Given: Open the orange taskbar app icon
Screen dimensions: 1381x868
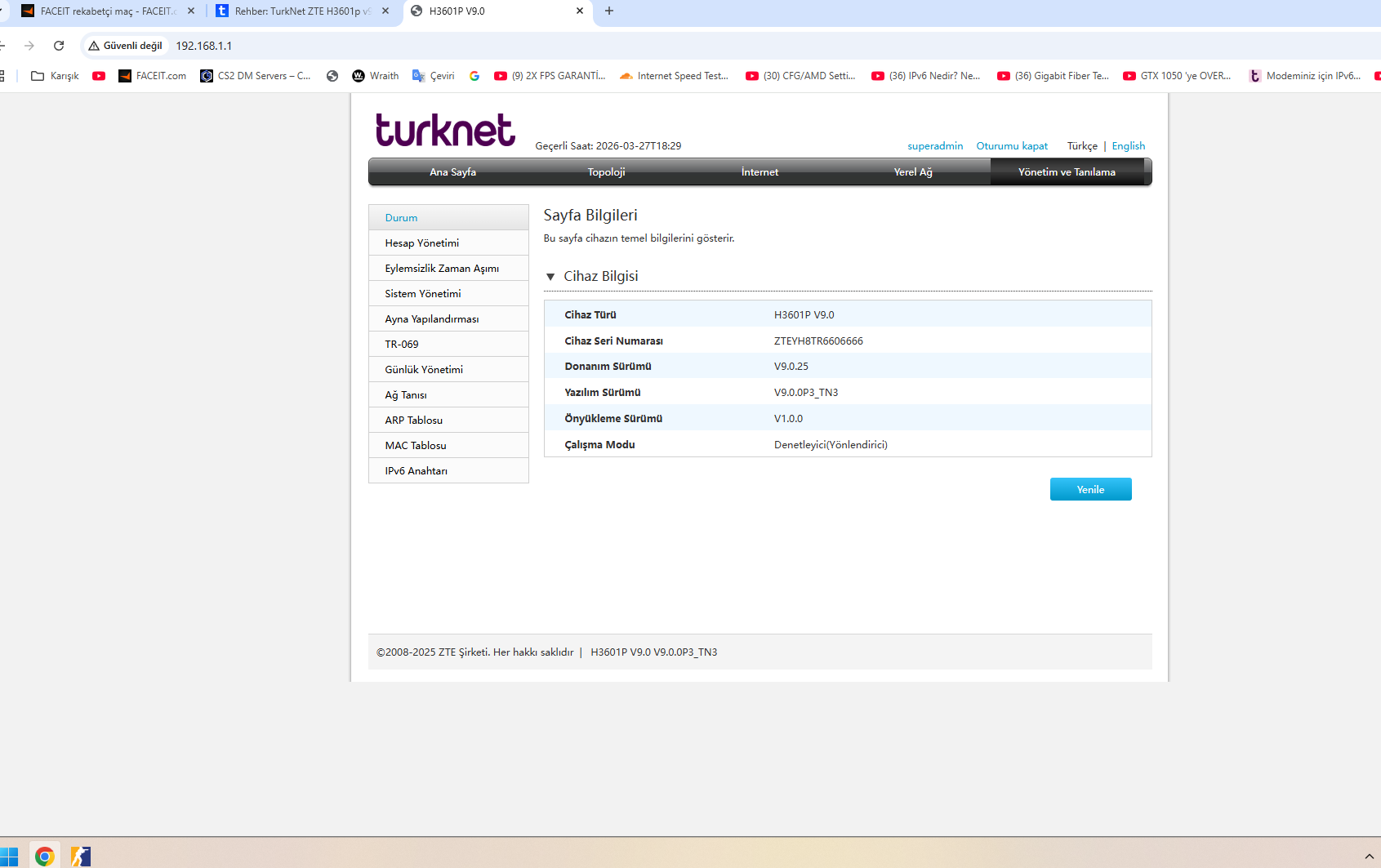Looking at the screenshot, I should 81,856.
